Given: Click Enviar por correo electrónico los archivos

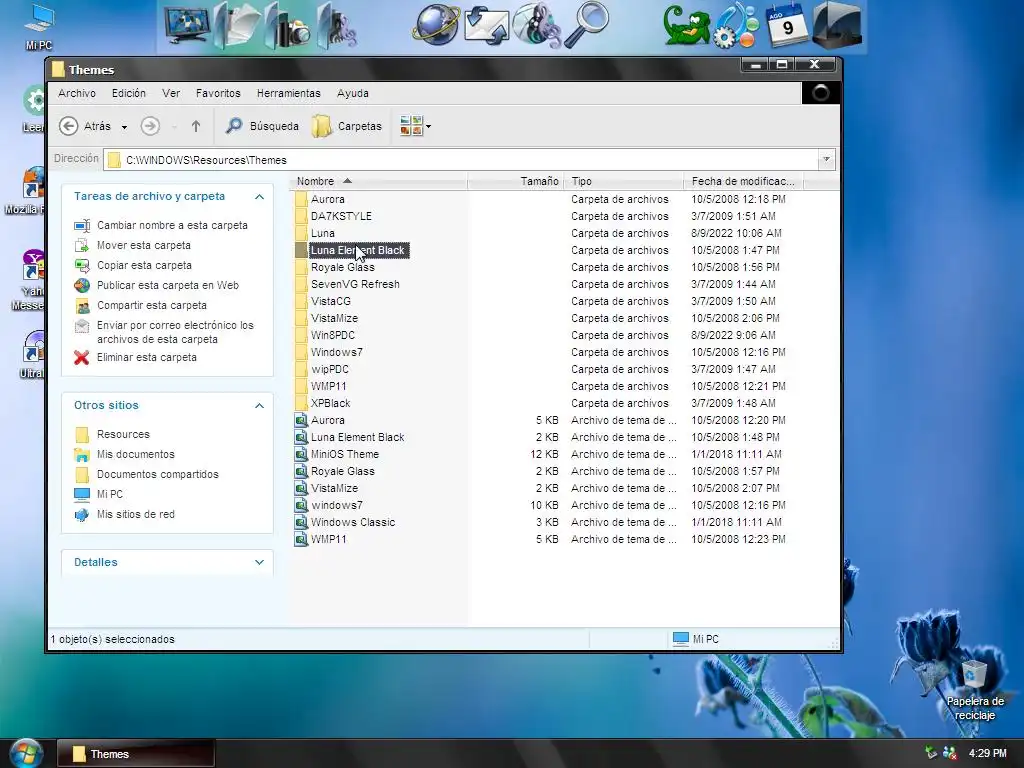Looking at the screenshot, I should pos(175,332).
